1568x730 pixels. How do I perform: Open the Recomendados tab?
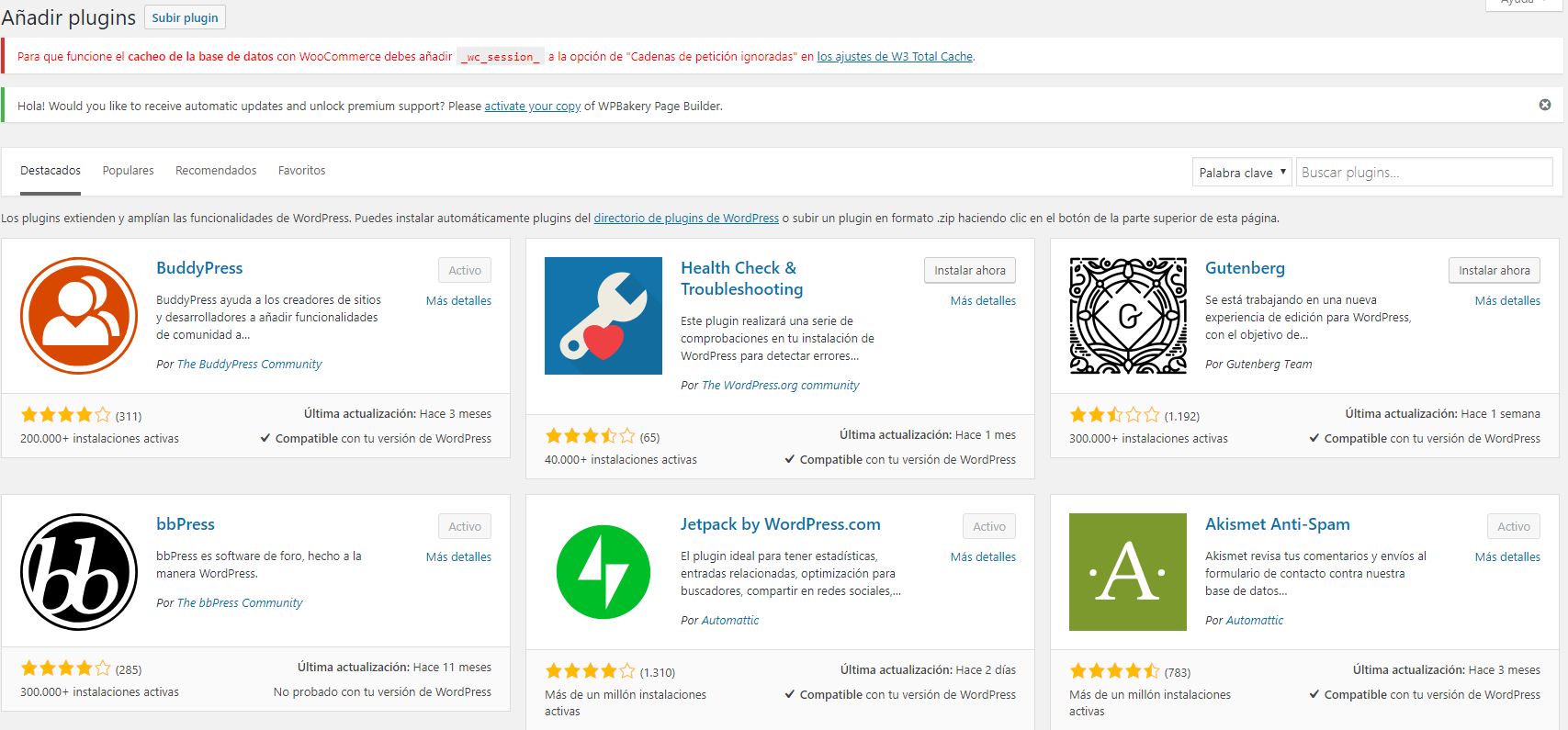pyautogui.click(x=216, y=171)
